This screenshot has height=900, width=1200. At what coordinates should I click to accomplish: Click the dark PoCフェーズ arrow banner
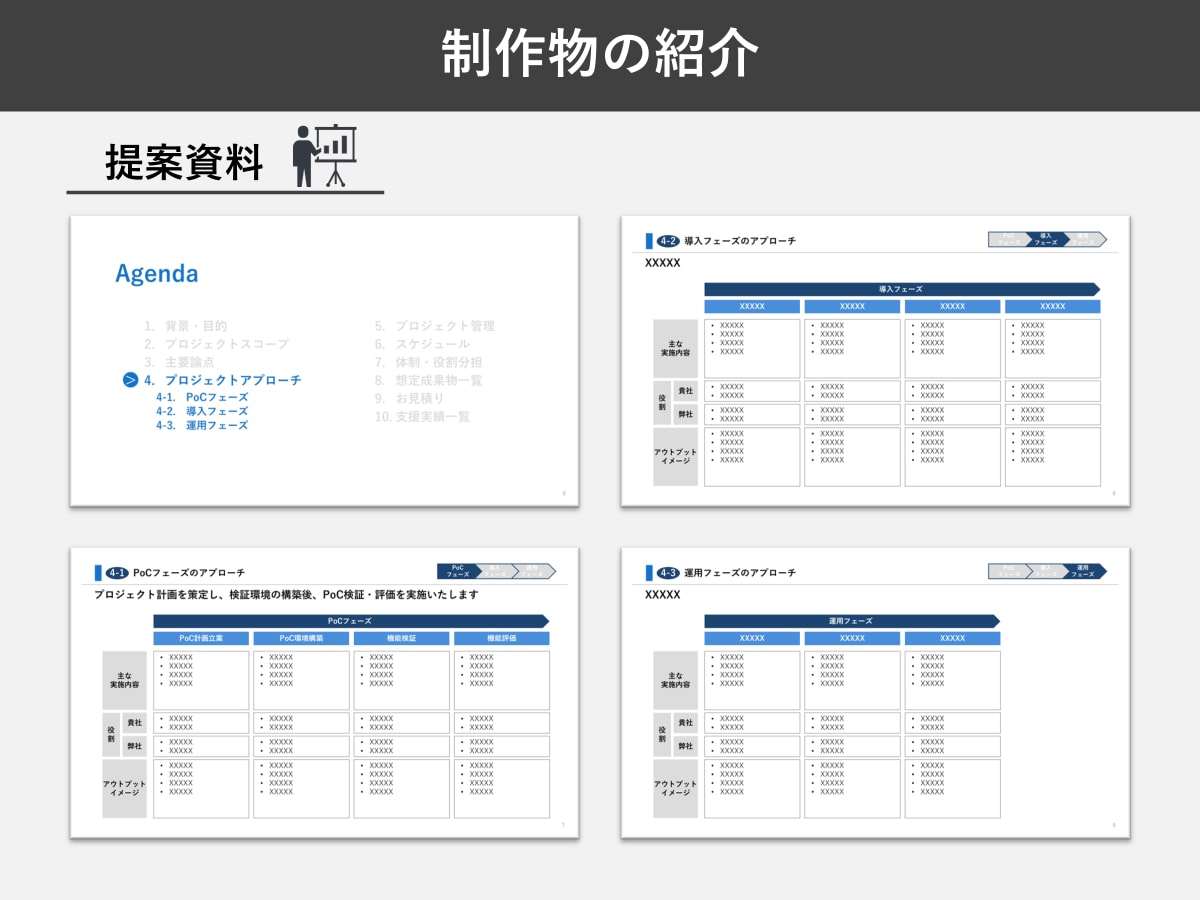tap(350, 621)
